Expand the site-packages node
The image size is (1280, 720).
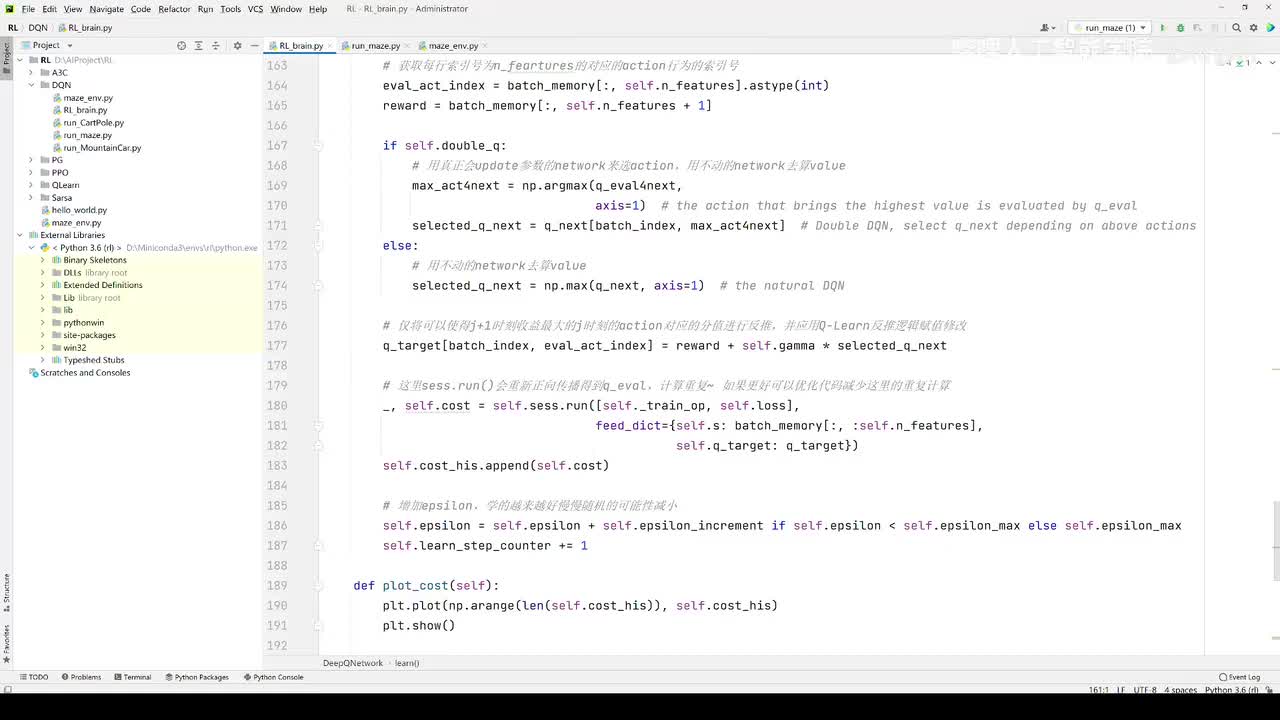coord(43,335)
